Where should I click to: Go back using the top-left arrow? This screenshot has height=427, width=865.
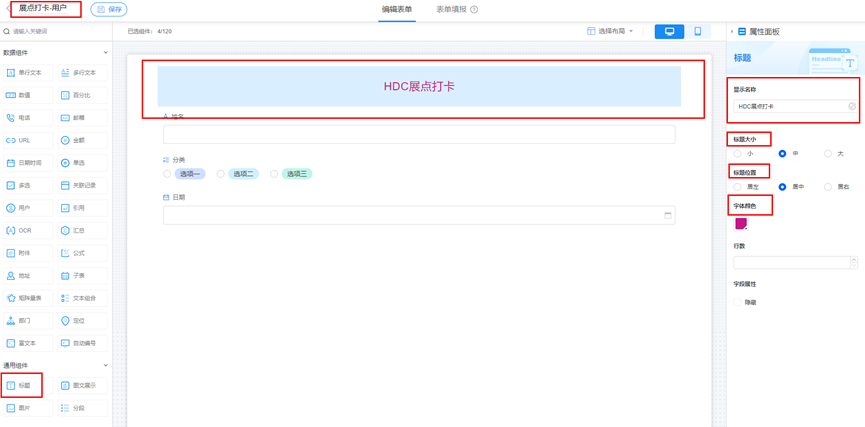[8, 9]
